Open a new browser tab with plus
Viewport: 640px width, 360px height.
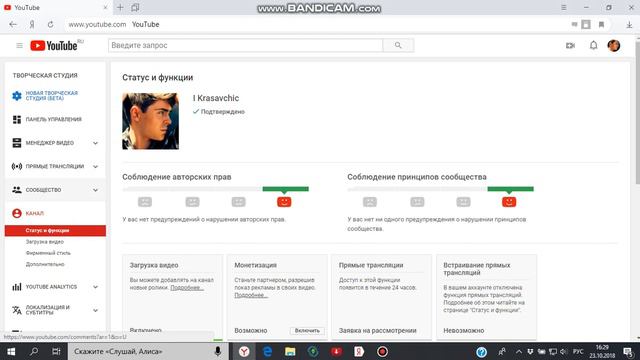[x=120, y=7]
